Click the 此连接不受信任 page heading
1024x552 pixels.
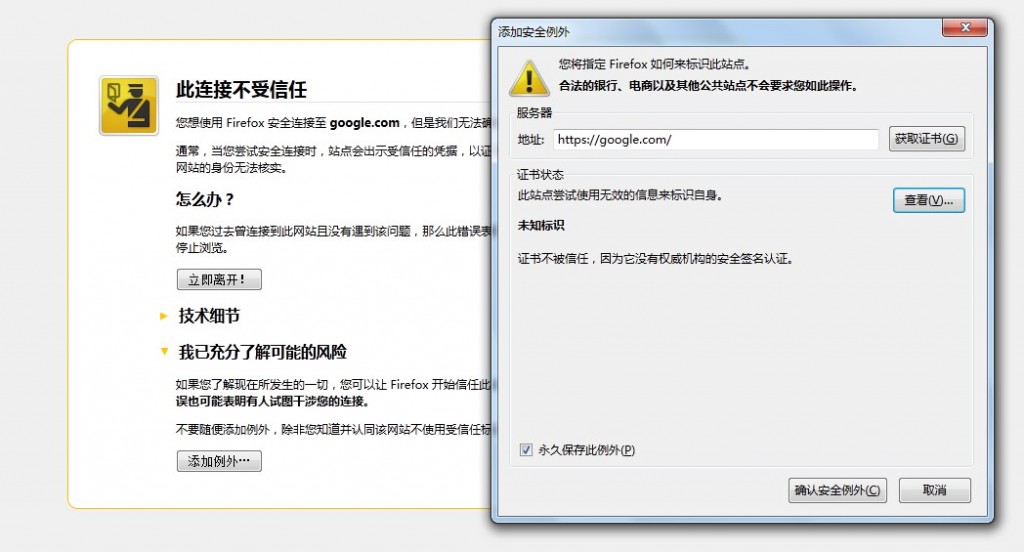(241, 90)
